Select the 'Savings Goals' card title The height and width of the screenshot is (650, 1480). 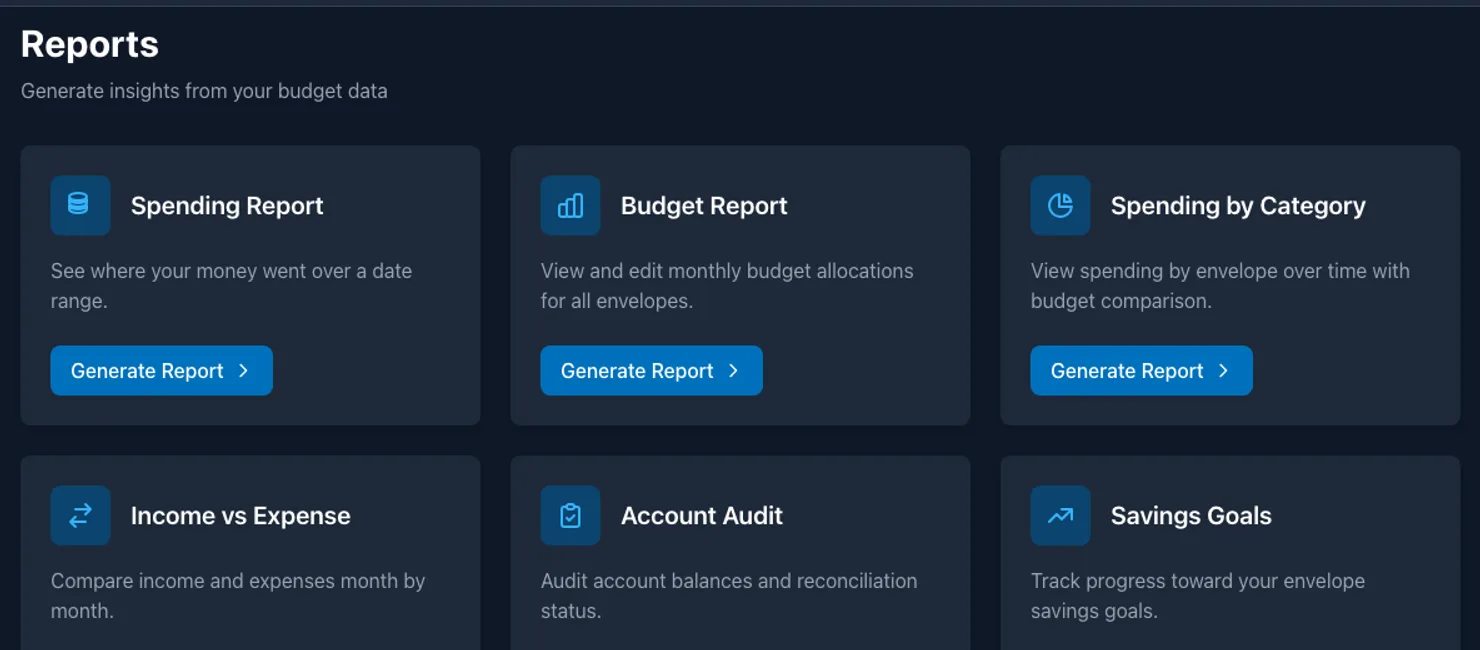coord(1191,516)
